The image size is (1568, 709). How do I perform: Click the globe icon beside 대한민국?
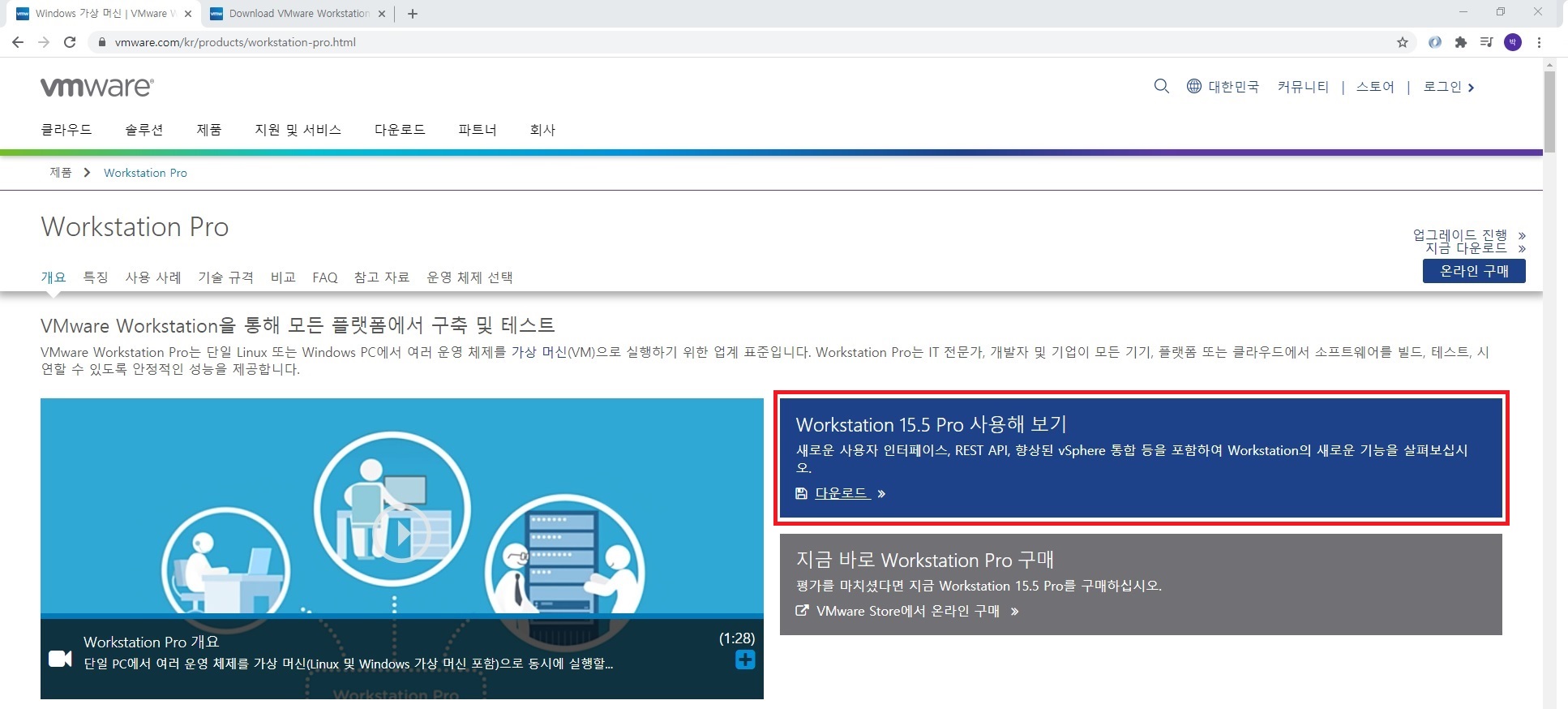(1193, 86)
